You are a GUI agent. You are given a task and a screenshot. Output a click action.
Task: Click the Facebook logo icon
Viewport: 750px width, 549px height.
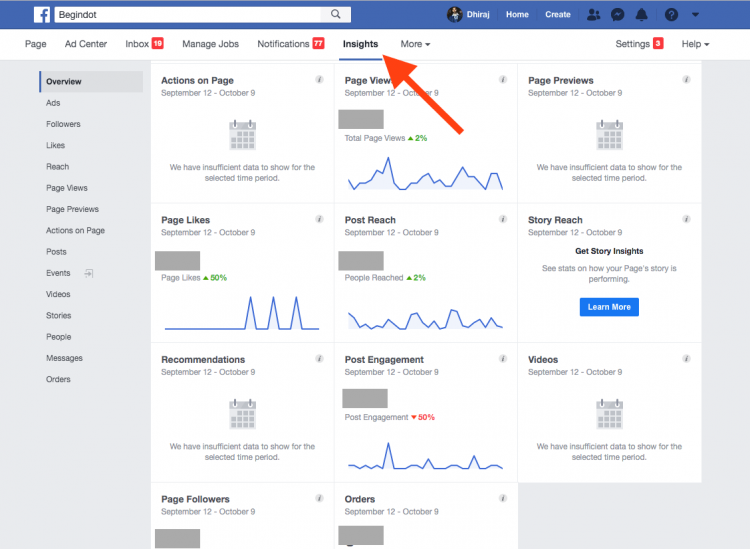[x=42, y=15]
